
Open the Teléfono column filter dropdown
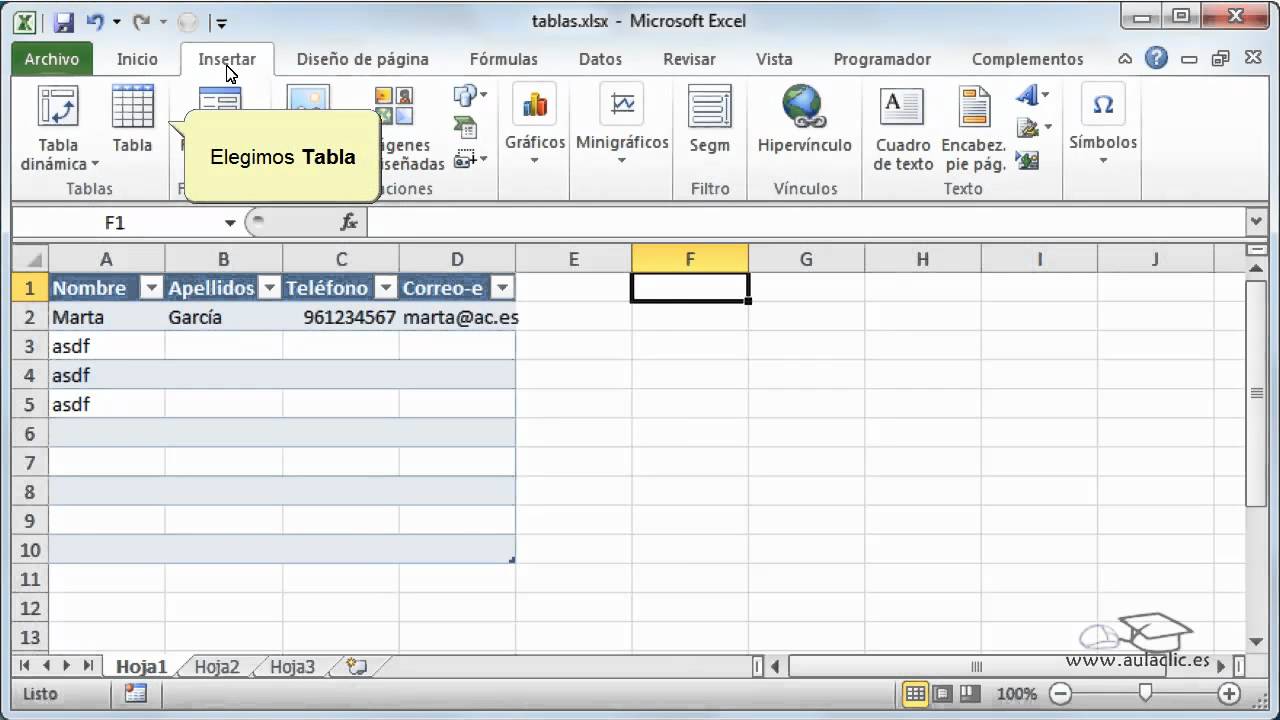(386, 288)
